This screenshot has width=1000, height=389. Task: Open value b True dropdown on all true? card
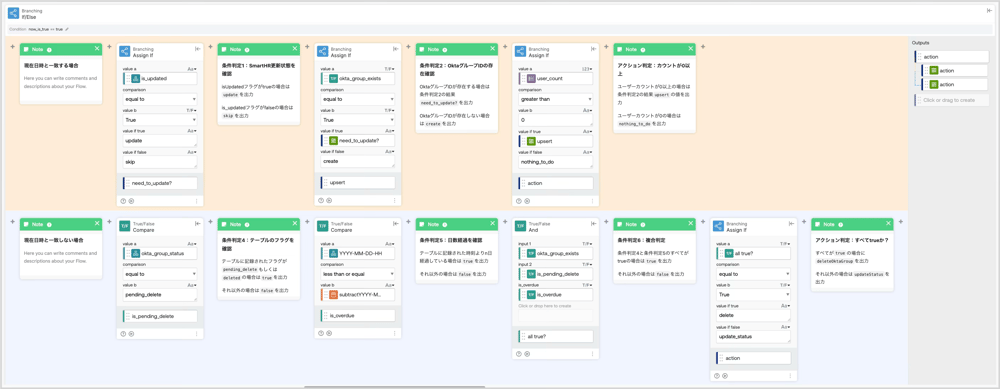click(753, 295)
